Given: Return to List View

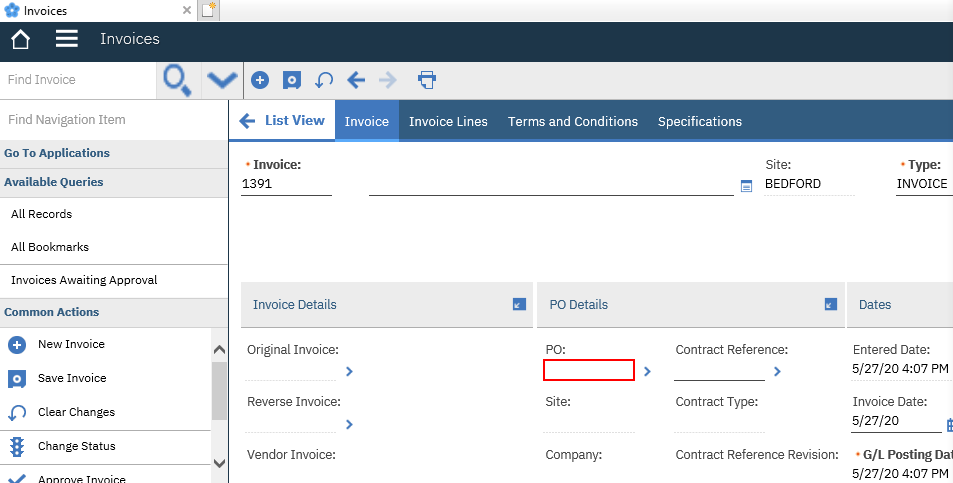Looking at the screenshot, I should (x=283, y=121).
